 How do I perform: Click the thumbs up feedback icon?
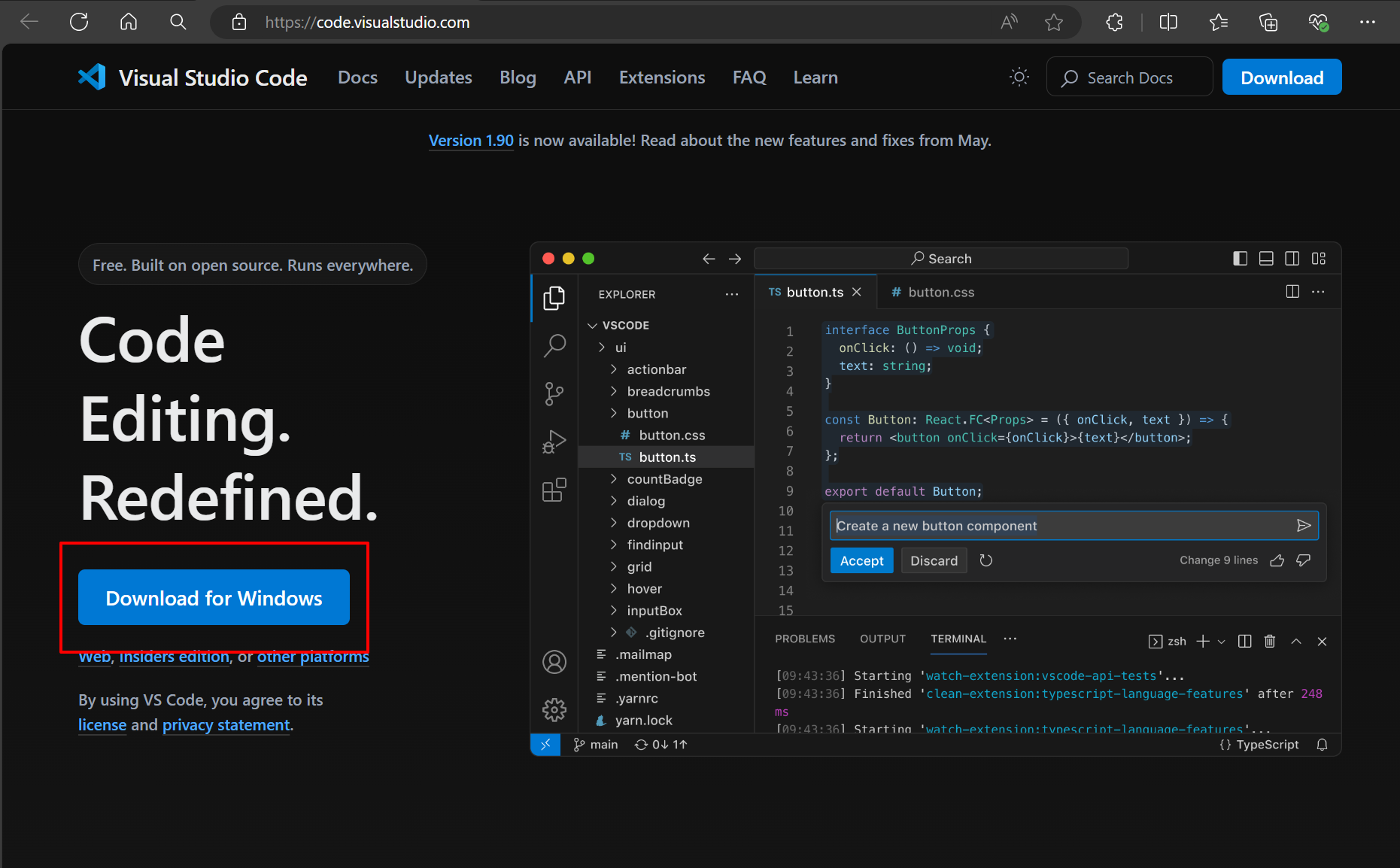[1277, 560]
